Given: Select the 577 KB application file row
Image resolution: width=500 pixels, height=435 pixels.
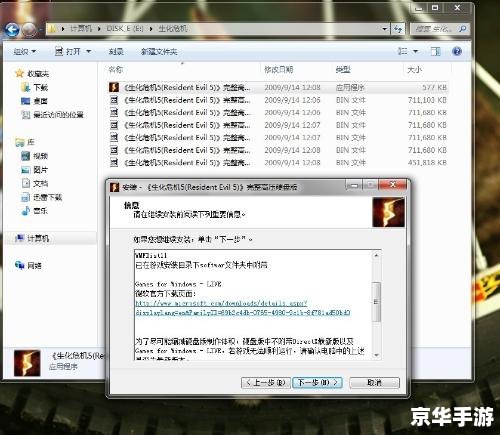Looking at the screenshot, I should click(x=278, y=87).
